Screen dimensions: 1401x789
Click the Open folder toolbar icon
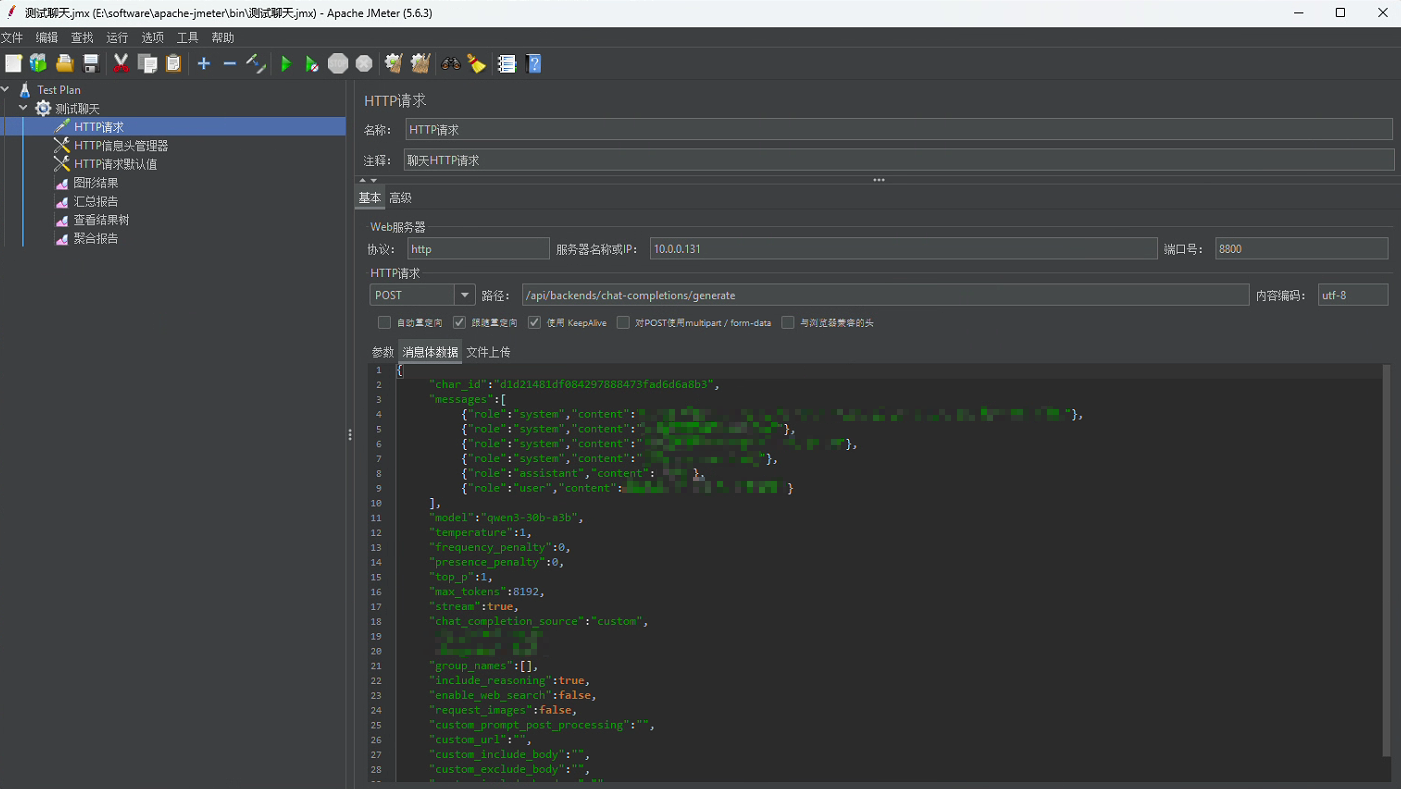point(65,64)
